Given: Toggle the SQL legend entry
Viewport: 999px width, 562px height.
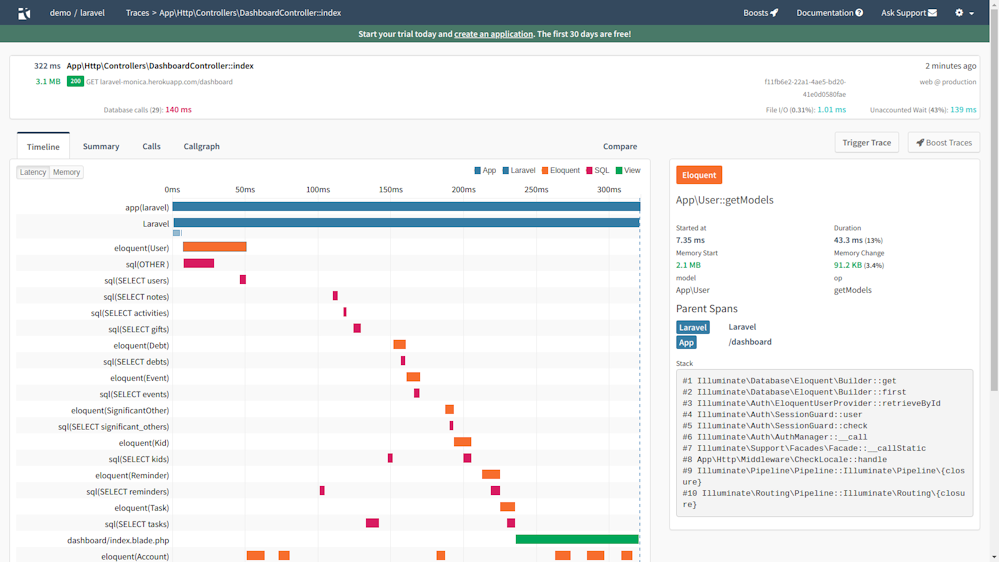Looking at the screenshot, I should [x=597, y=171].
